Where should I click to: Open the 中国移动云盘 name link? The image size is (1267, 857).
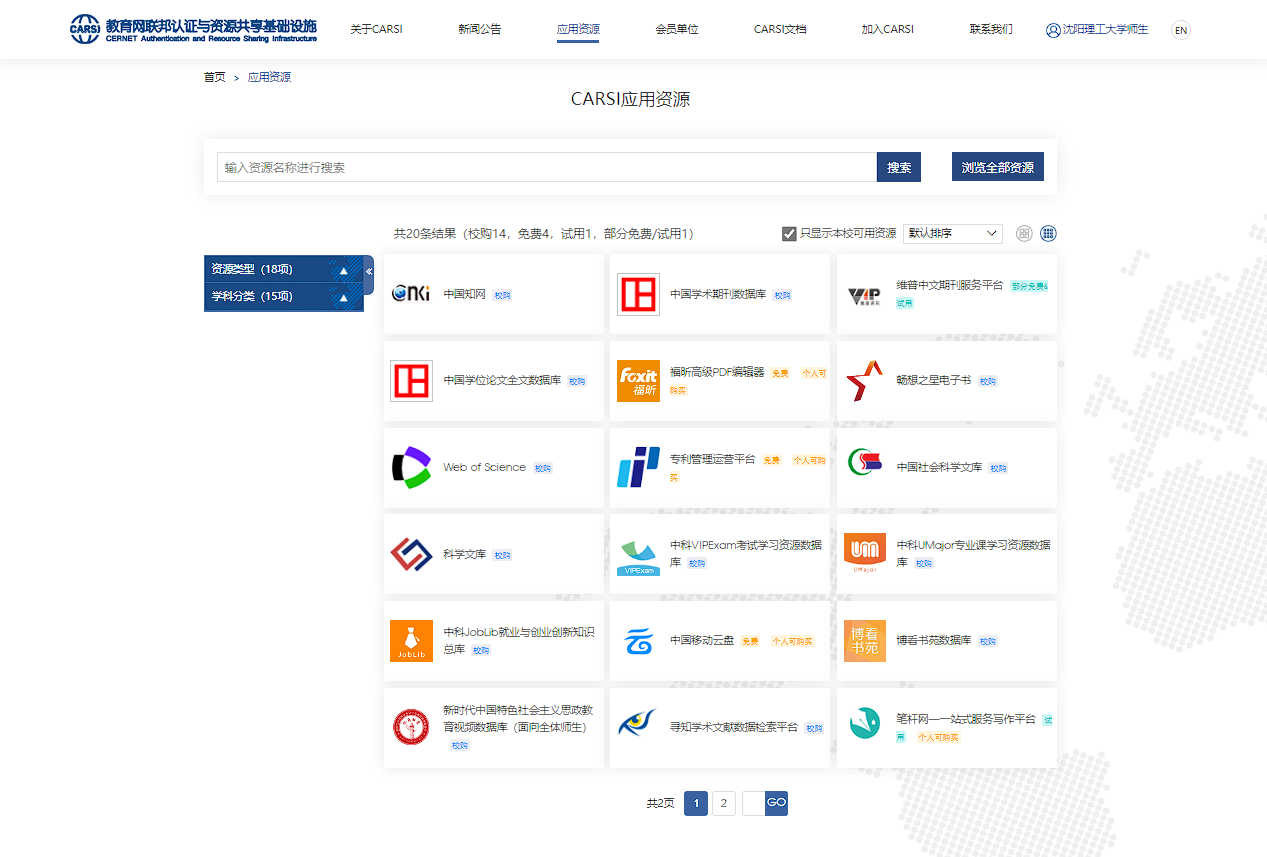(x=702, y=640)
